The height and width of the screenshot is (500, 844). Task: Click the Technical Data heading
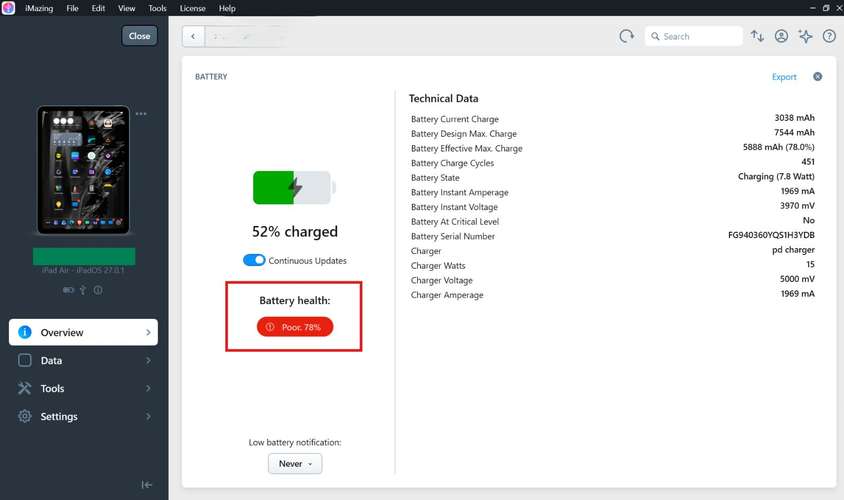click(x=443, y=98)
